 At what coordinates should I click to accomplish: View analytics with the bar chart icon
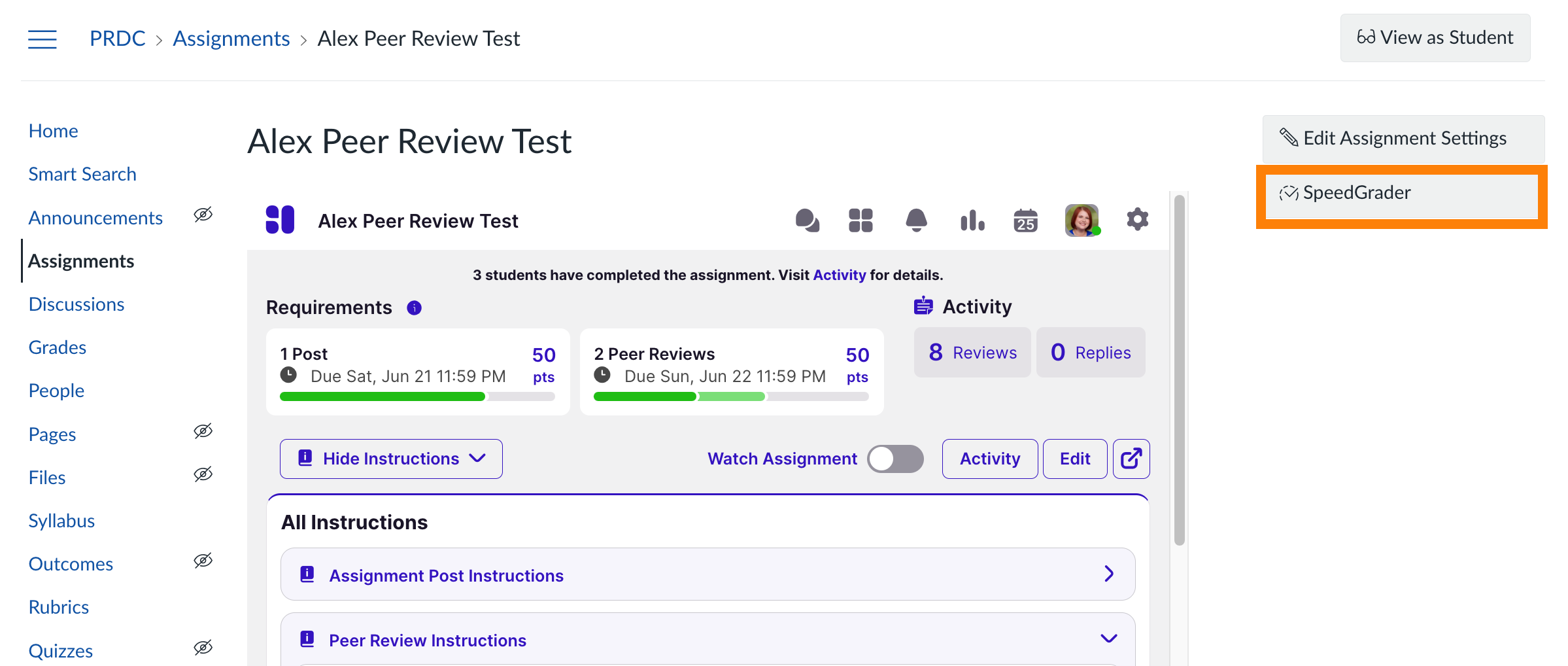(x=972, y=220)
